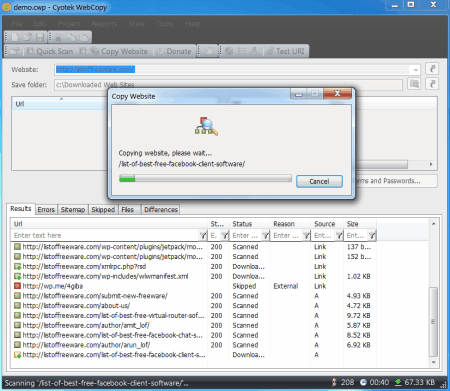Image resolution: width=450 pixels, height=391 pixels.
Task: Open the Website address dropdown arrow
Action: (x=416, y=70)
